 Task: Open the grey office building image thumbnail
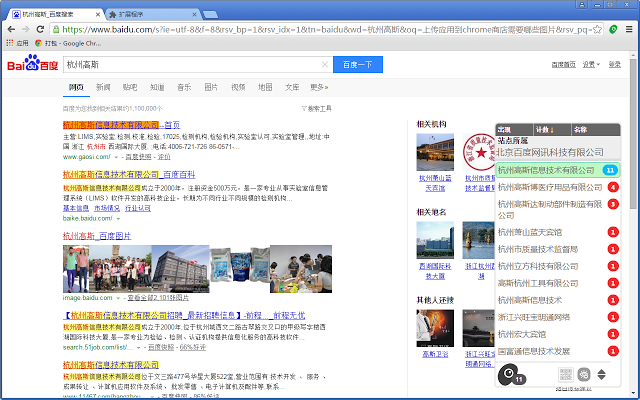pos(180,269)
